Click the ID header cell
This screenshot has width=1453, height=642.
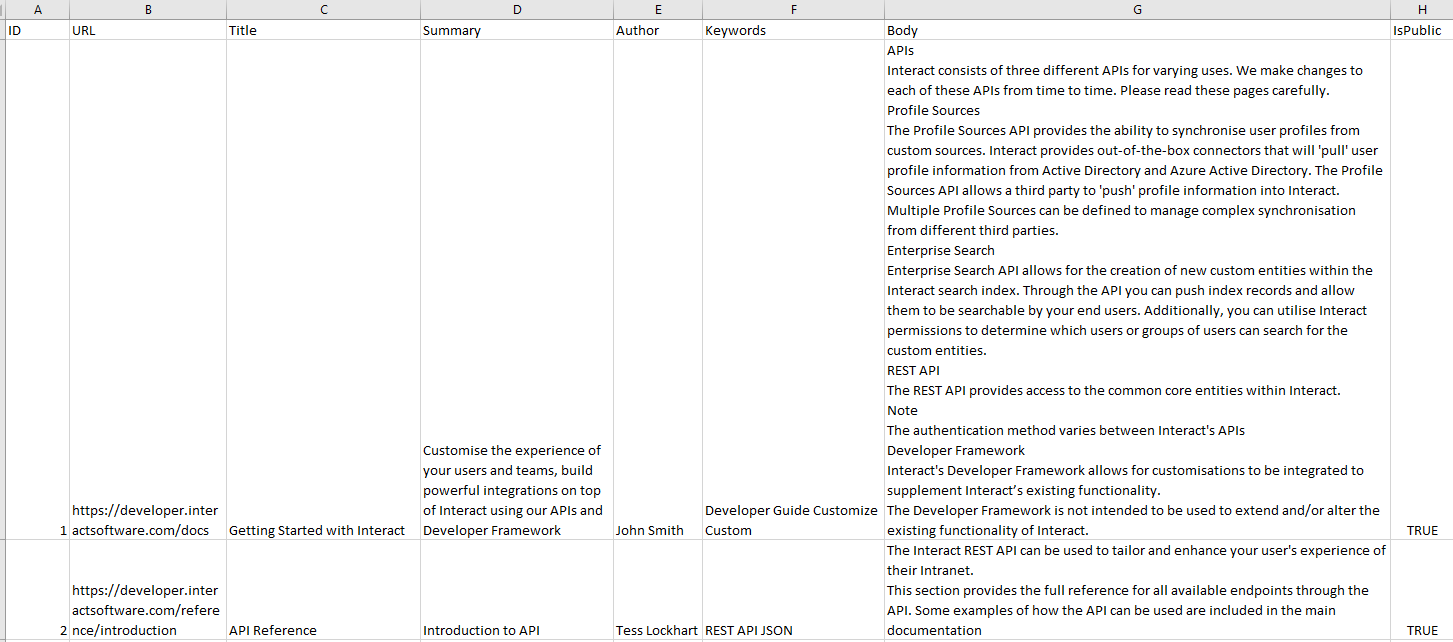coord(38,30)
